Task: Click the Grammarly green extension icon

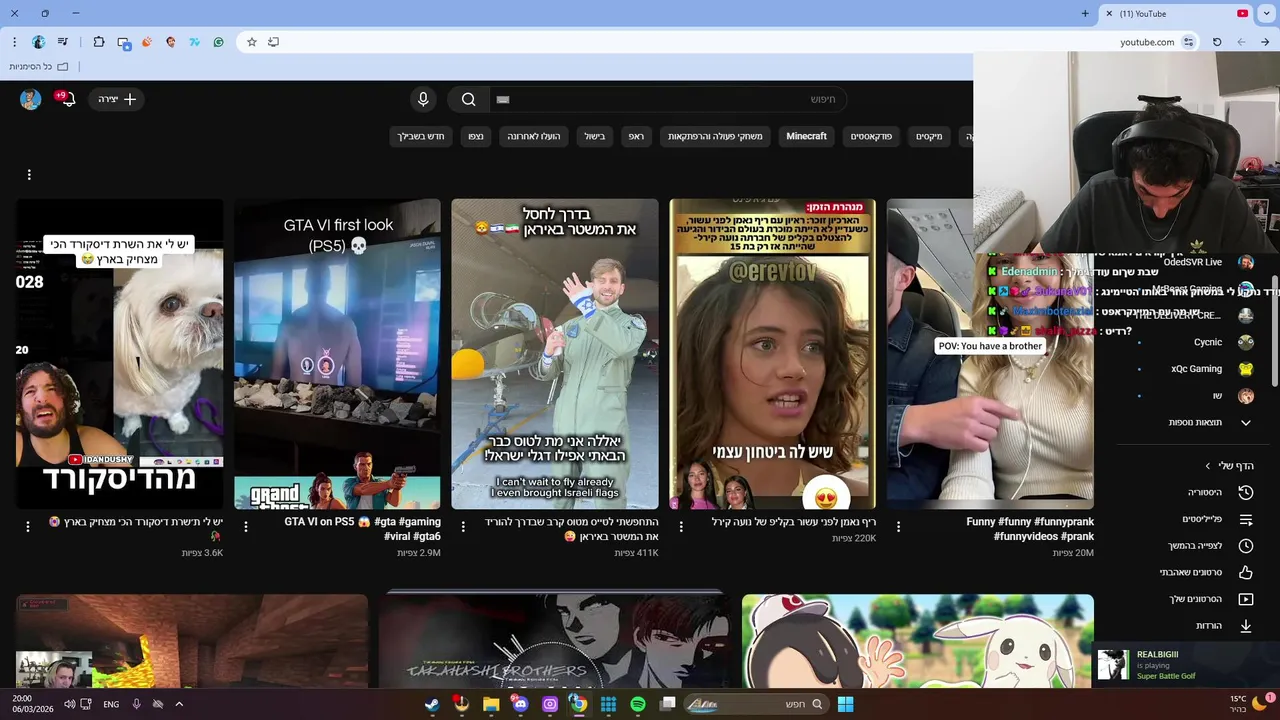Action: click(218, 42)
